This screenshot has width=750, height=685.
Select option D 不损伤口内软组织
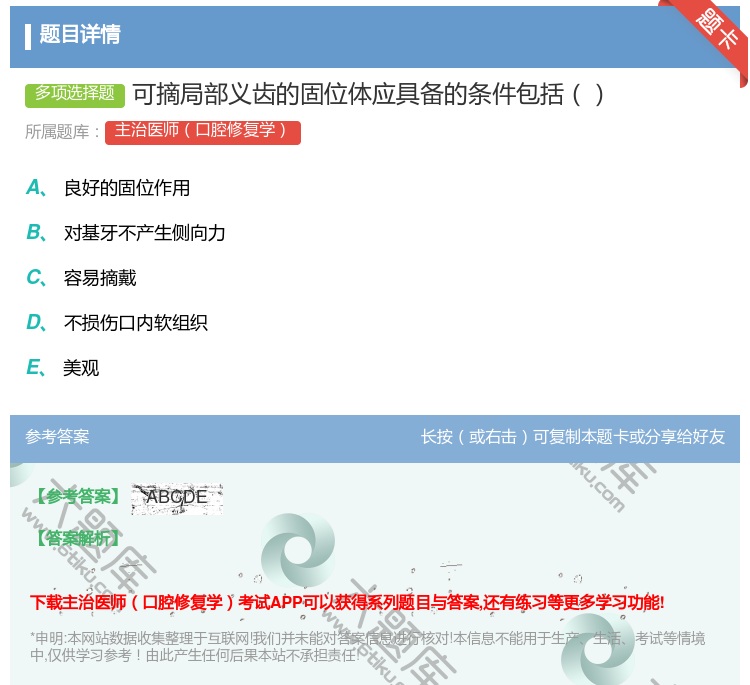(x=117, y=323)
